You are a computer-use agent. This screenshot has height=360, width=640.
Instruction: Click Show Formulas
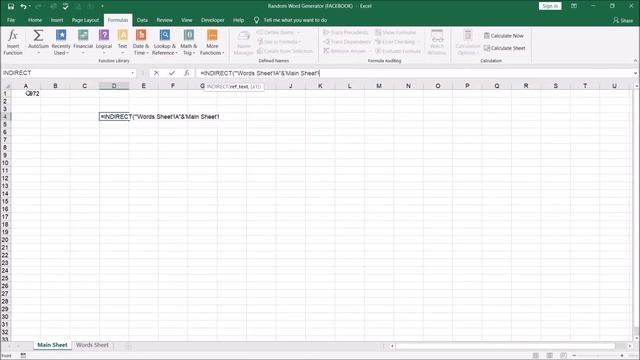(x=396, y=32)
